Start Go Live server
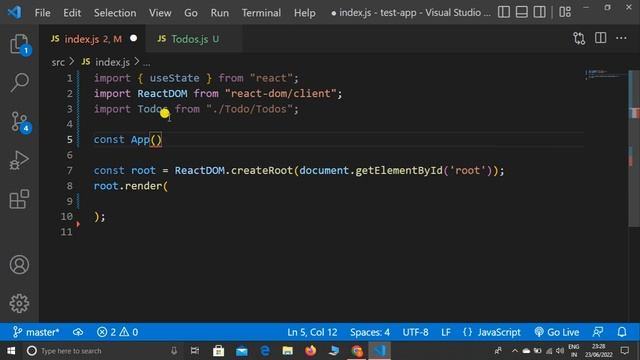 pos(557,332)
